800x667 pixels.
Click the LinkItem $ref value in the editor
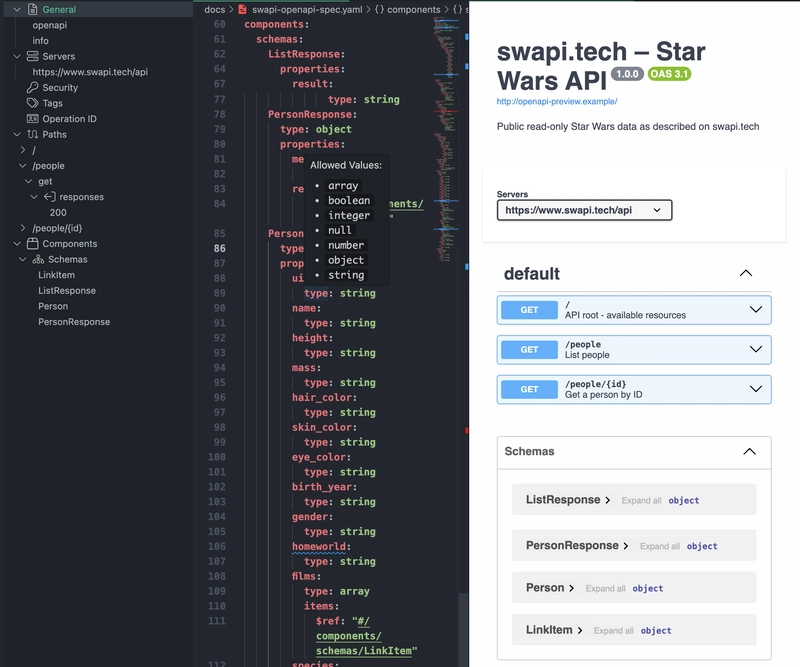(x=367, y=636)
